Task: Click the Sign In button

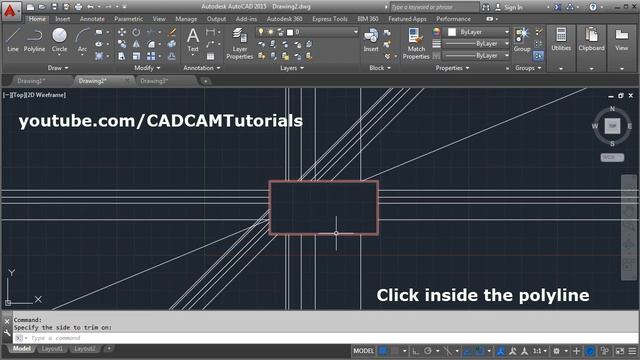Action: point(509,7)
